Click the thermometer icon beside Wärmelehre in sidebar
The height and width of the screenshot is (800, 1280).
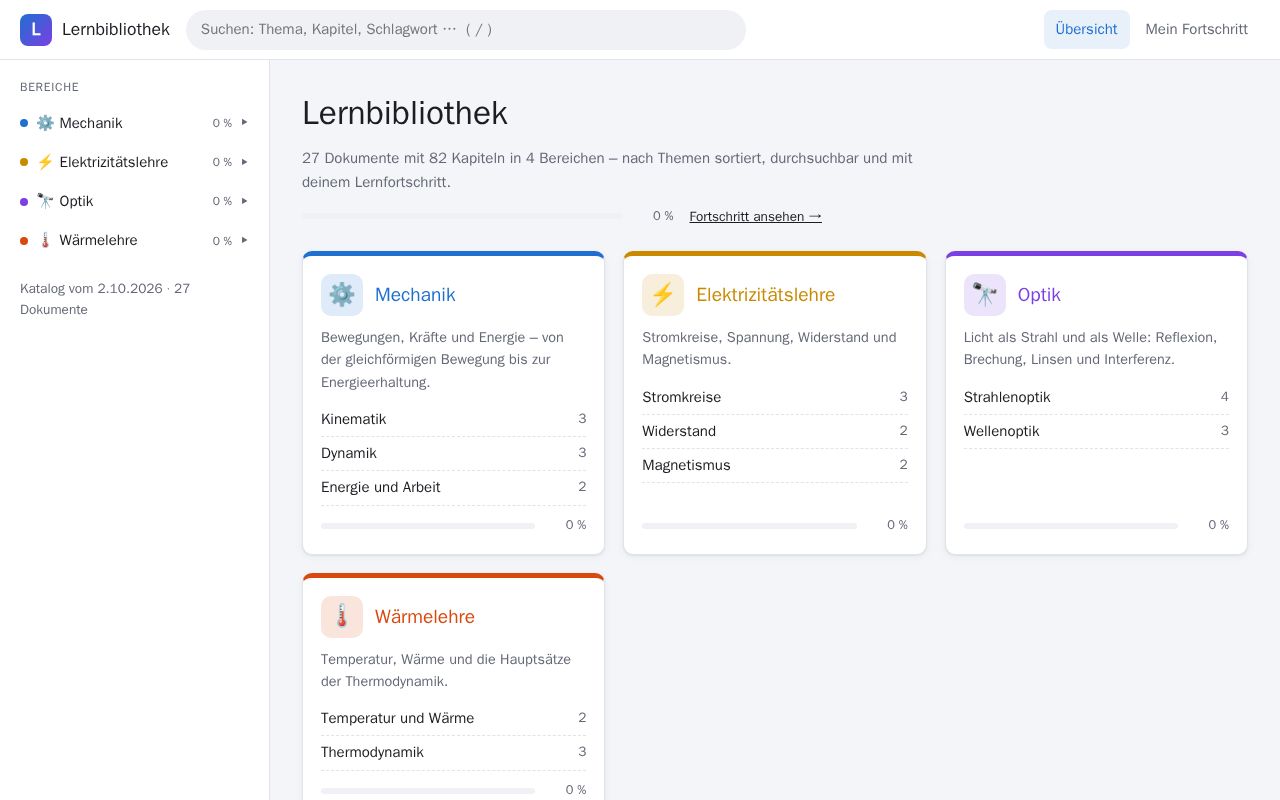click(45, 240)
